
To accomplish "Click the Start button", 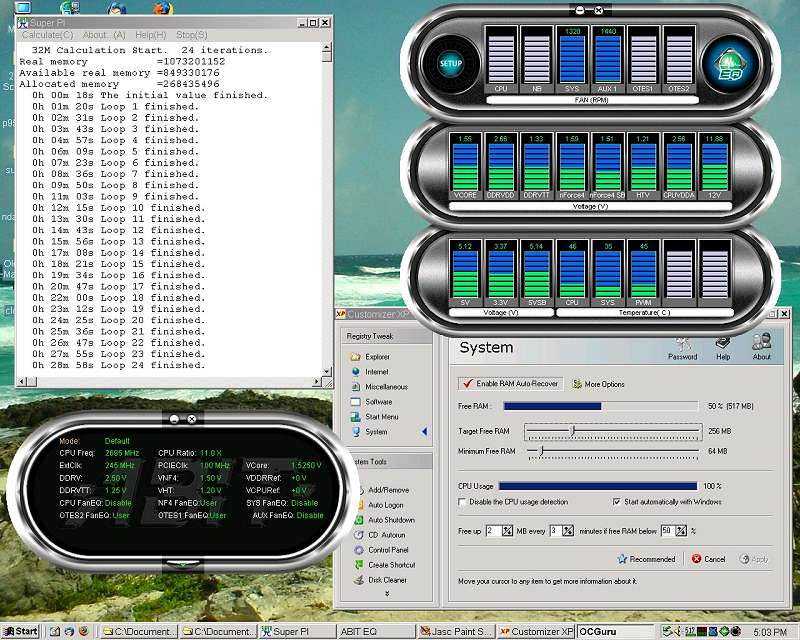I will coord(20,631).
